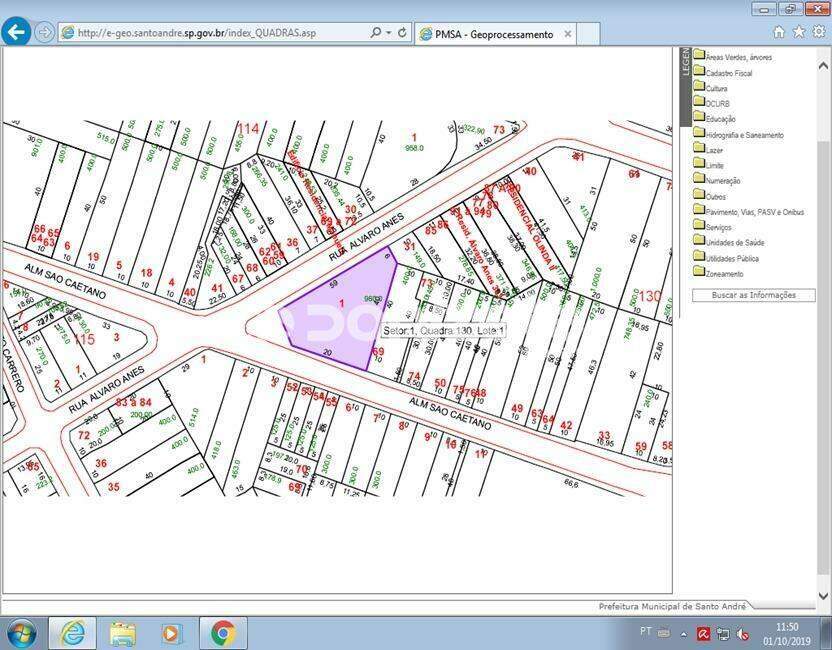Expand the Zoneamento layer folder
Screen dimensions: 832x650
(x=700, y=272)
